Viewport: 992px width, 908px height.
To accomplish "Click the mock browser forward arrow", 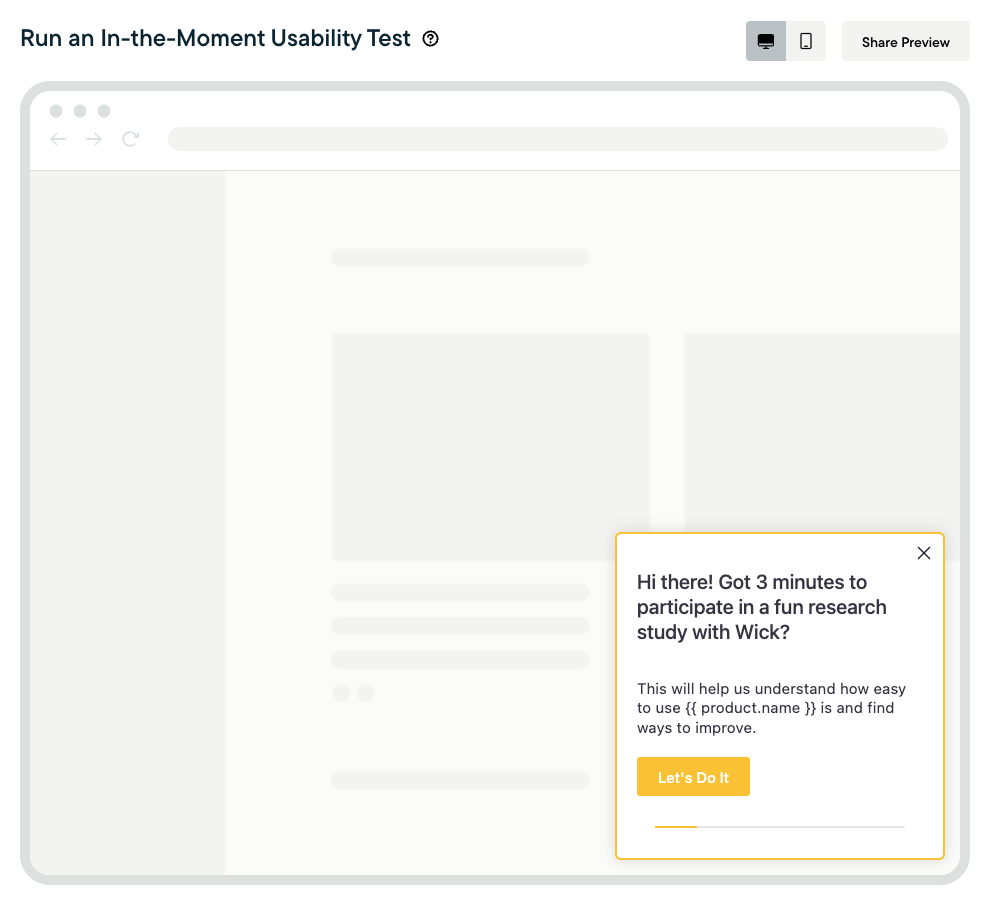I will 94,139.
